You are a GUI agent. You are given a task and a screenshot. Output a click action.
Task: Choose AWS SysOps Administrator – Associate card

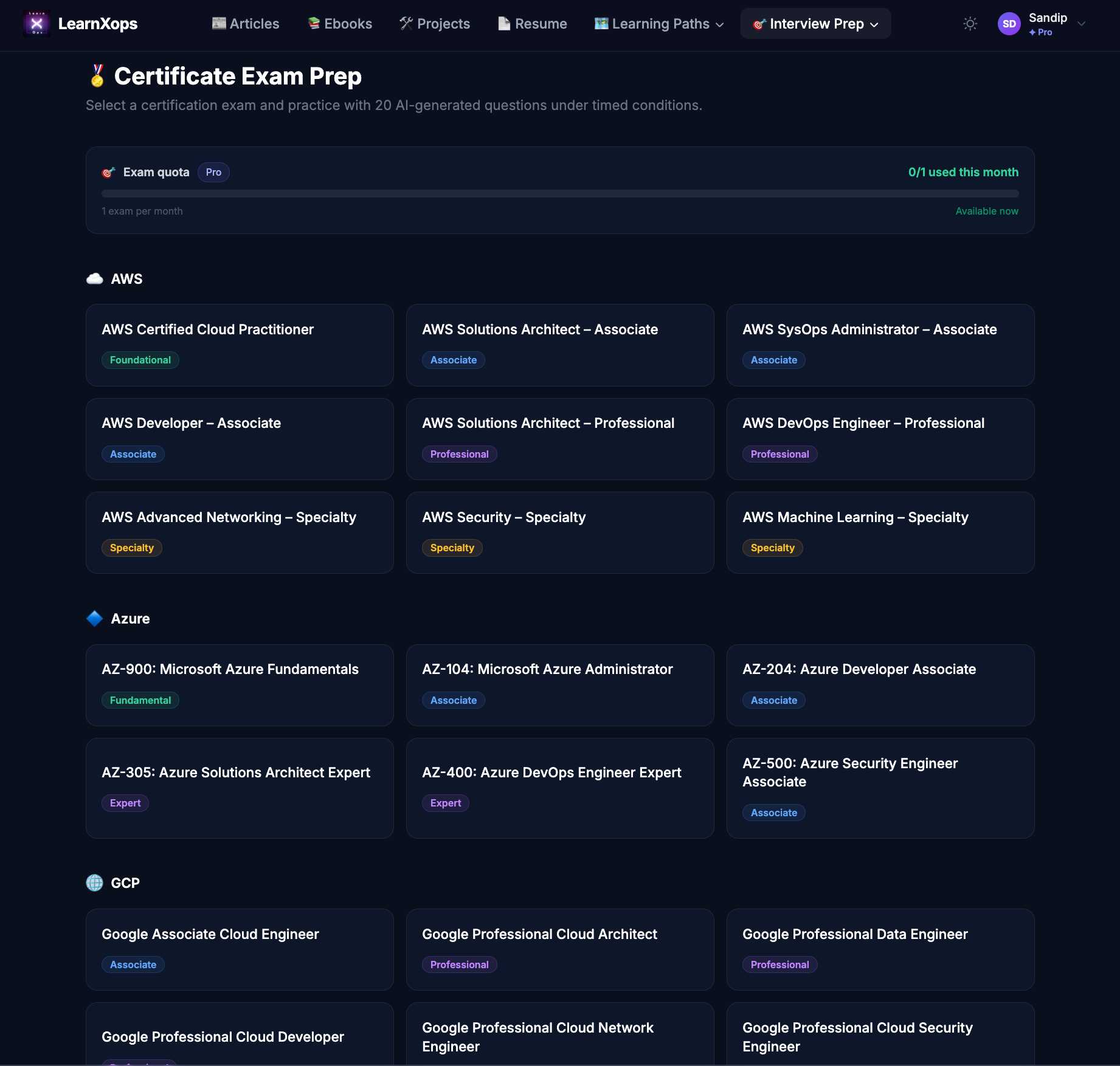tap(880, 345)
